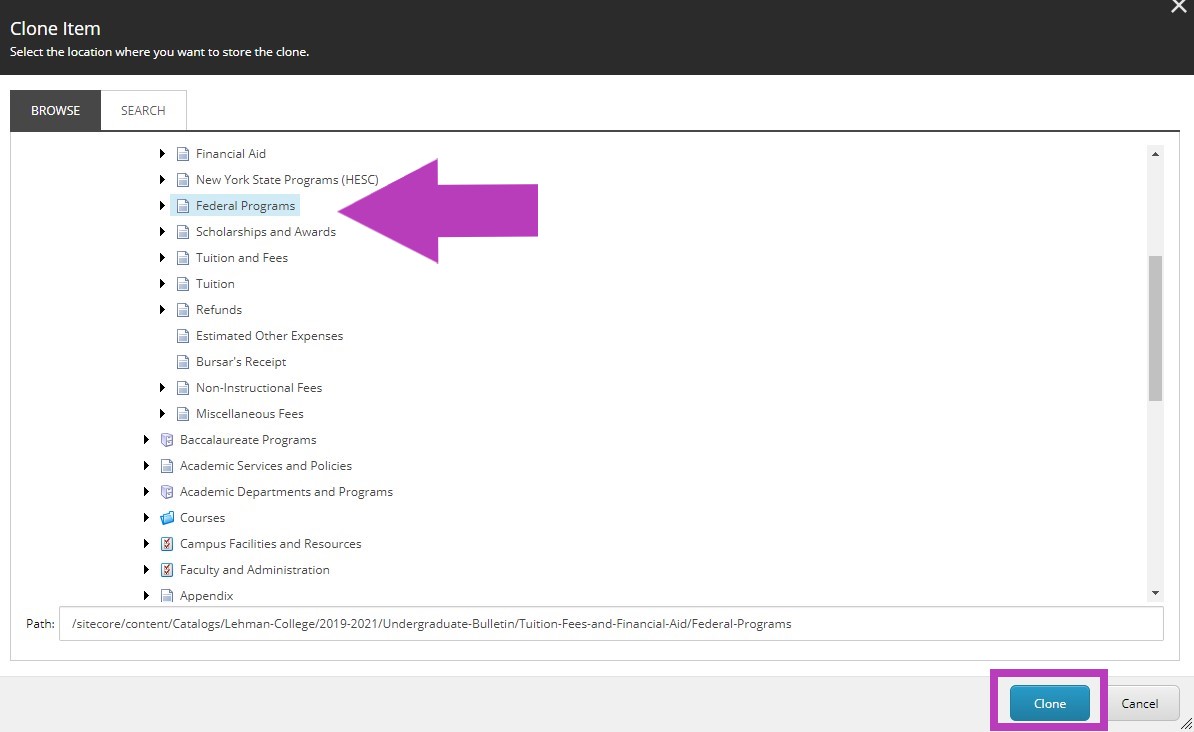Screen dimensions: 1194x732
Task: Select the Appendix label
Action: click(x=206, y=596)
